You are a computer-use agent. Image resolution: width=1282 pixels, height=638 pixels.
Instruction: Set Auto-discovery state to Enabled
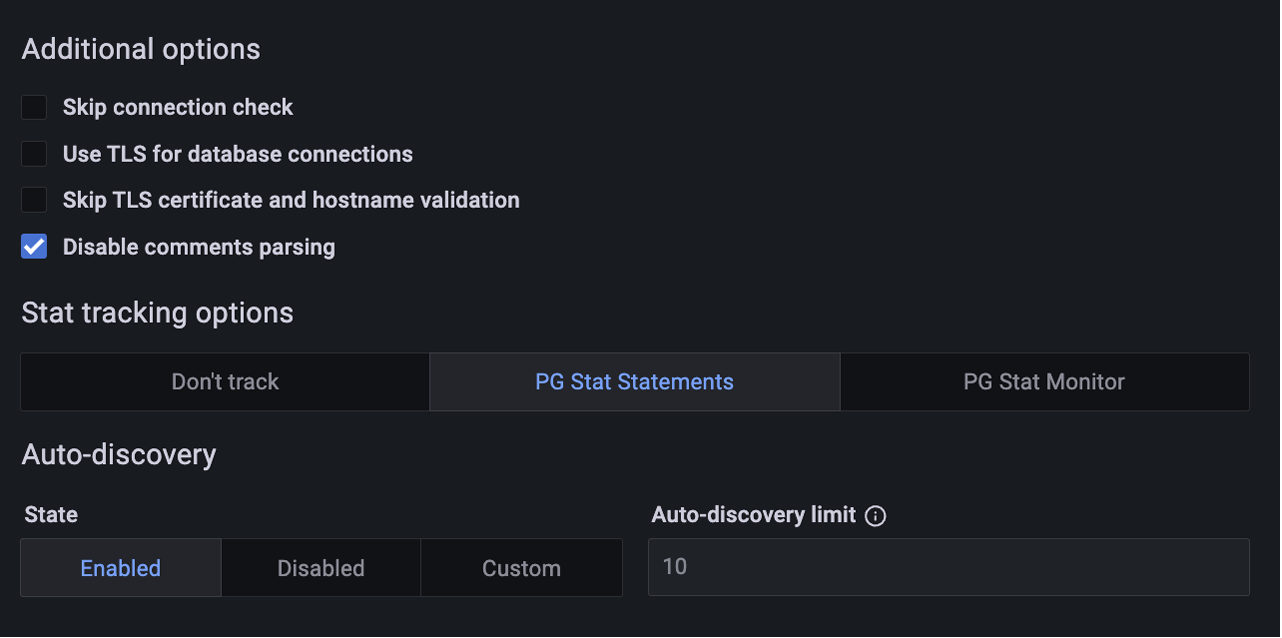(120, 567)
